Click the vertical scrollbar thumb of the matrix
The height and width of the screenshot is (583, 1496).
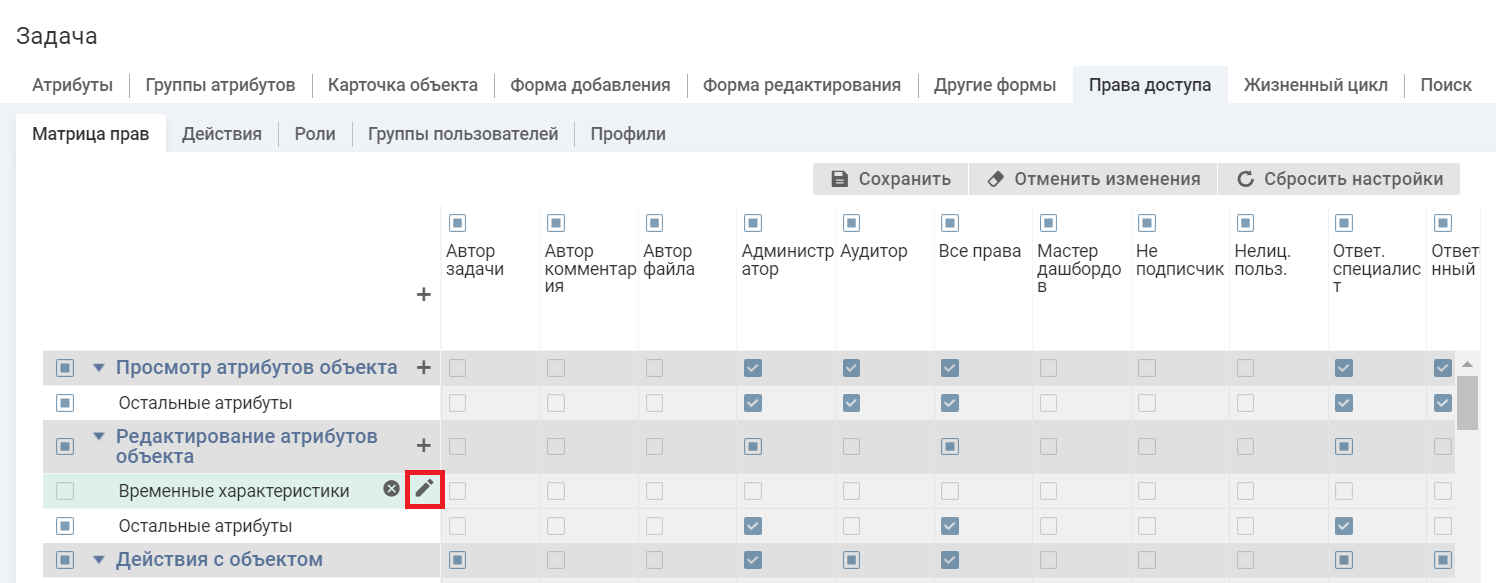coord(1467,402)
